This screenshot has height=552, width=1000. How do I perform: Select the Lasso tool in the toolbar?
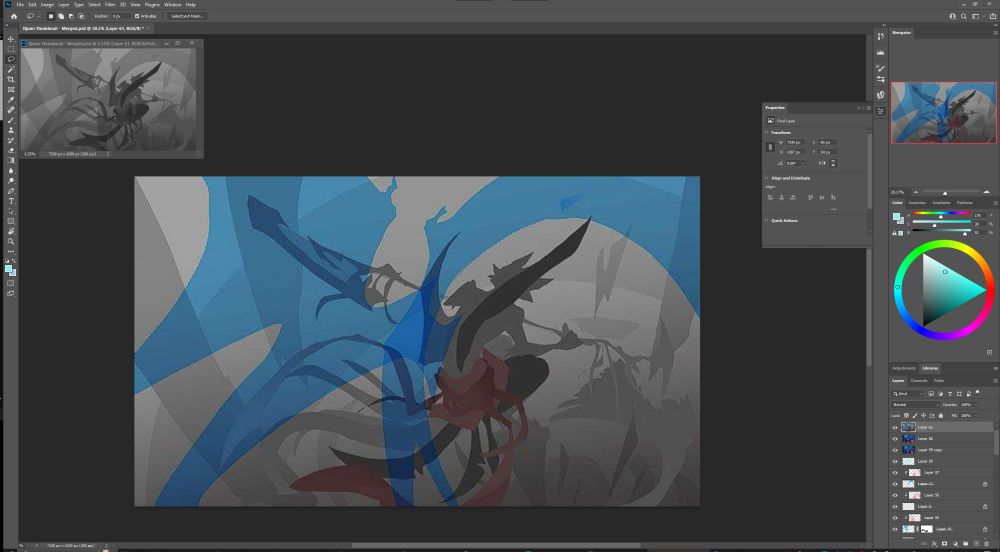coord(11,59)
